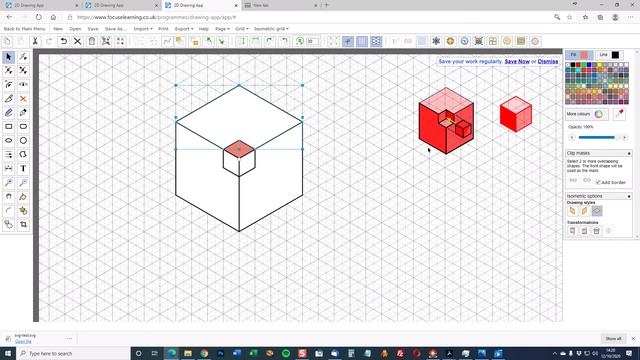
Task: Select the right-face isometric drawing style
Action: point(584,211)
